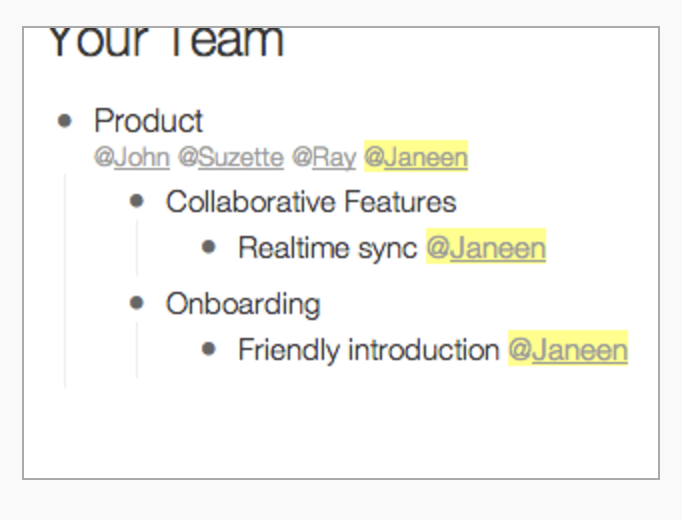Click indent line beneath Collaborative Features
This screenshot has height=520, width=682.
click(x=137, y=248)
